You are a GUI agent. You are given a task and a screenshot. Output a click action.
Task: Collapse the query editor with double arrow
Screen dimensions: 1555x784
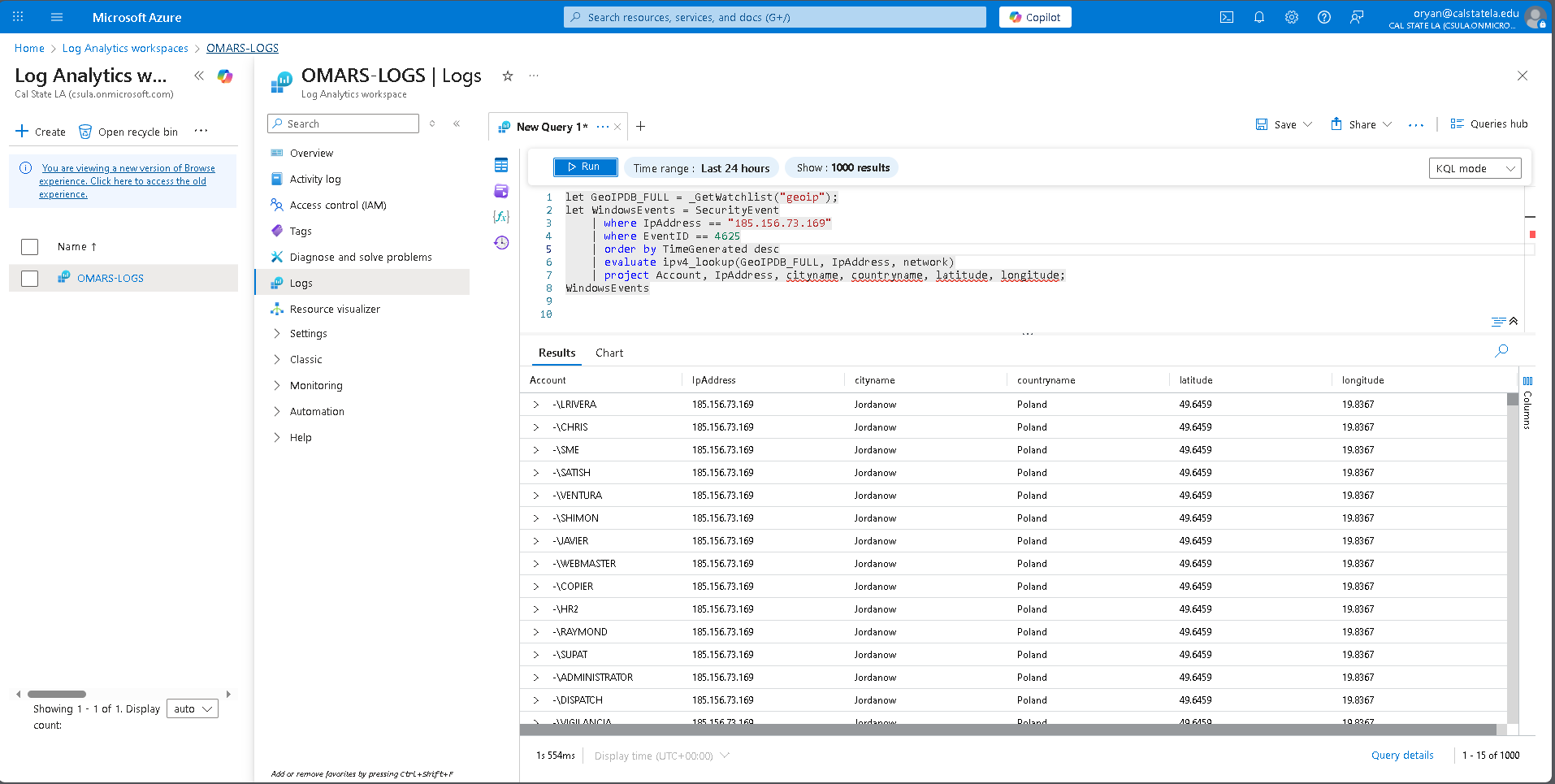tap(1514, 321)
